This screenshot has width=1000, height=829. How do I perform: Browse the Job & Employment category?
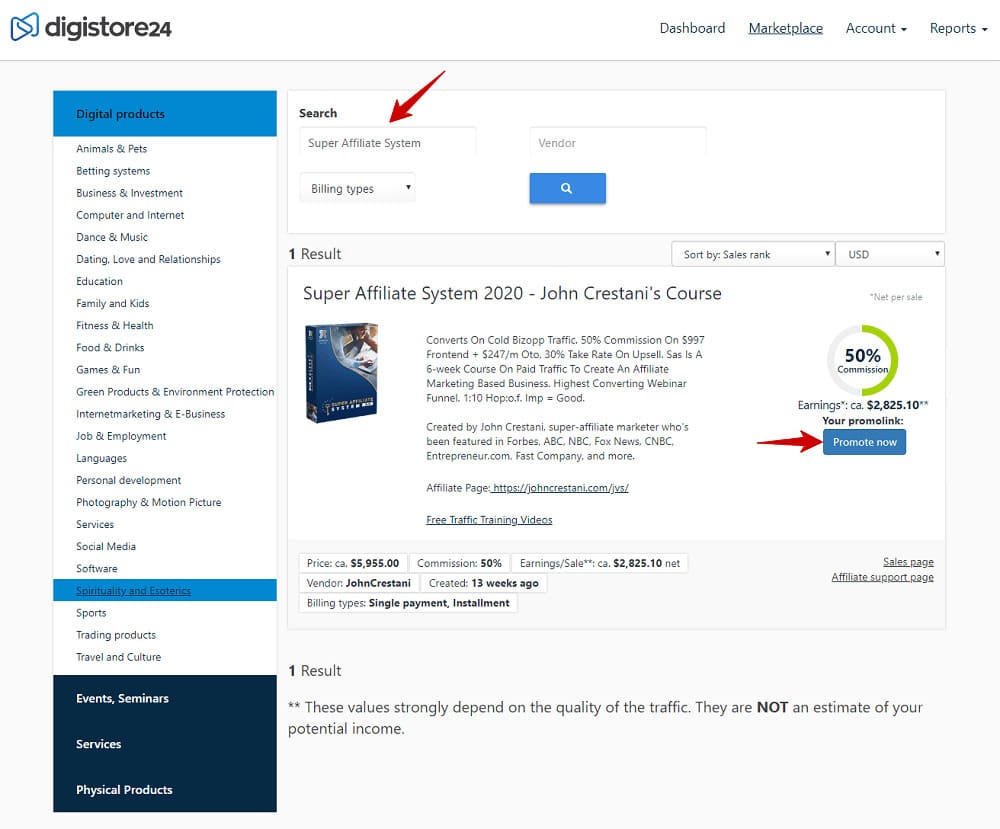point(121,436)
